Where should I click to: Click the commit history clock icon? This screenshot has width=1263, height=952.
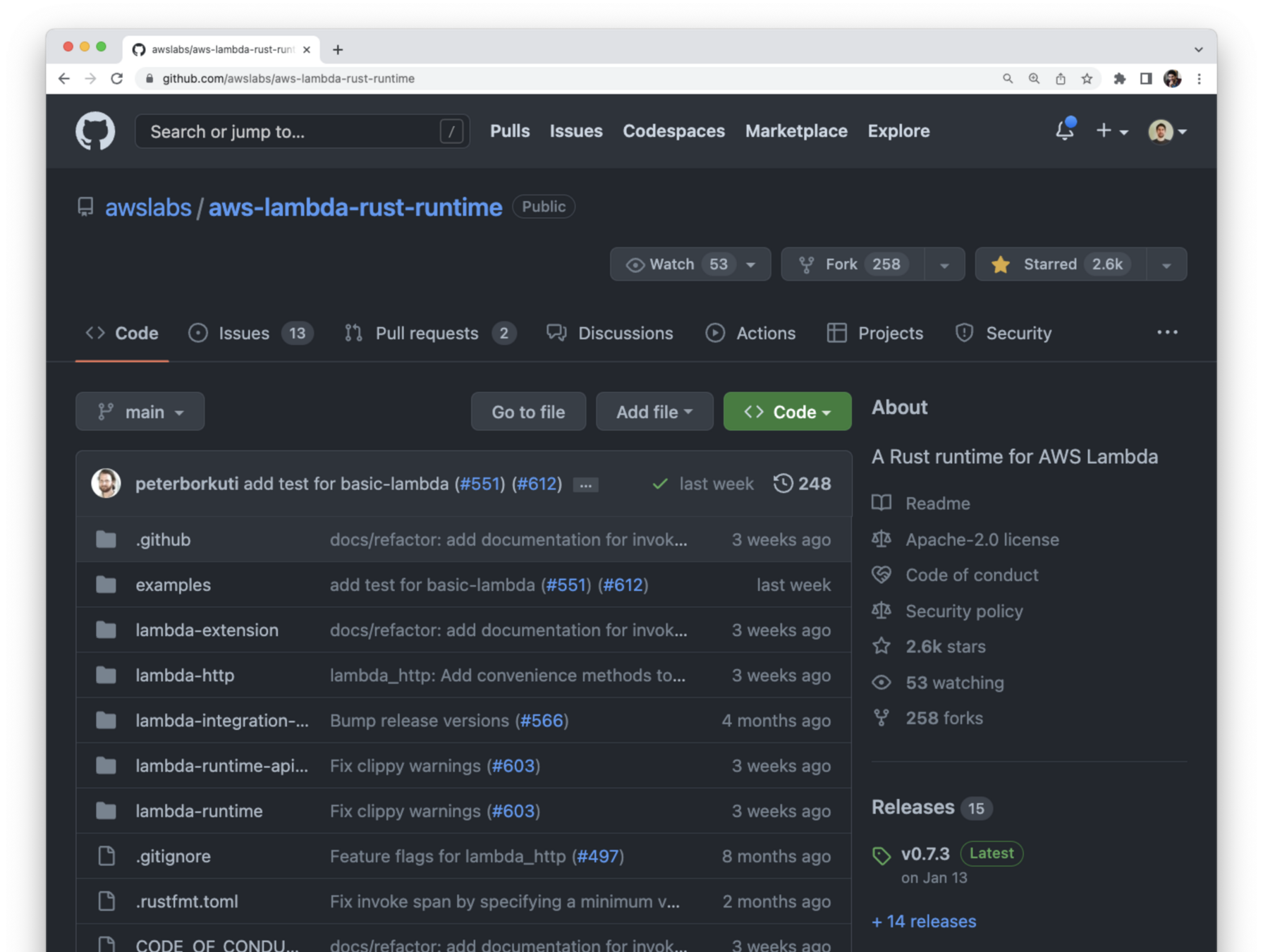783,484
